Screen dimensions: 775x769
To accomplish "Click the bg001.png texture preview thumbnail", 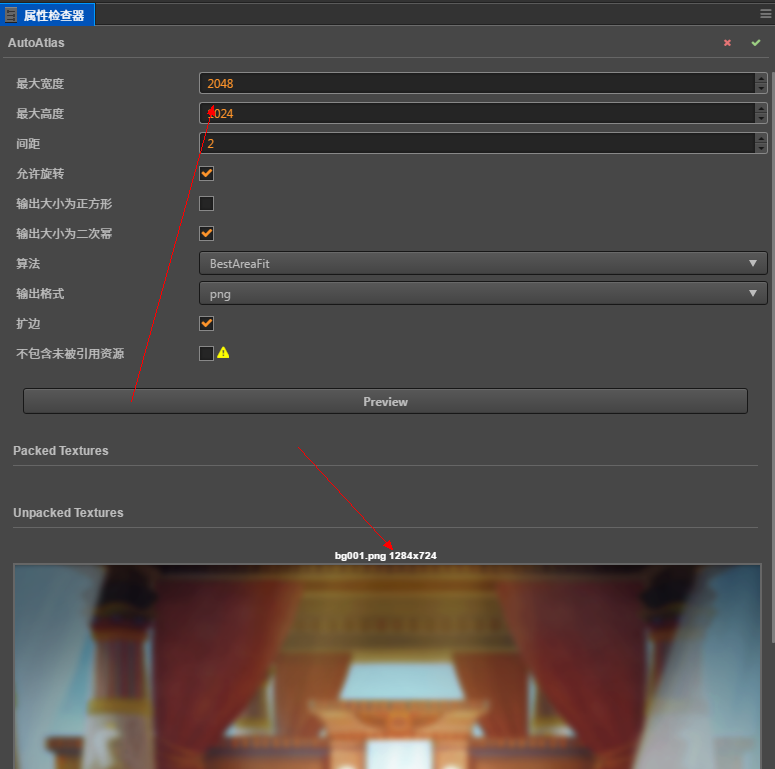I will (x=387, y=666).
